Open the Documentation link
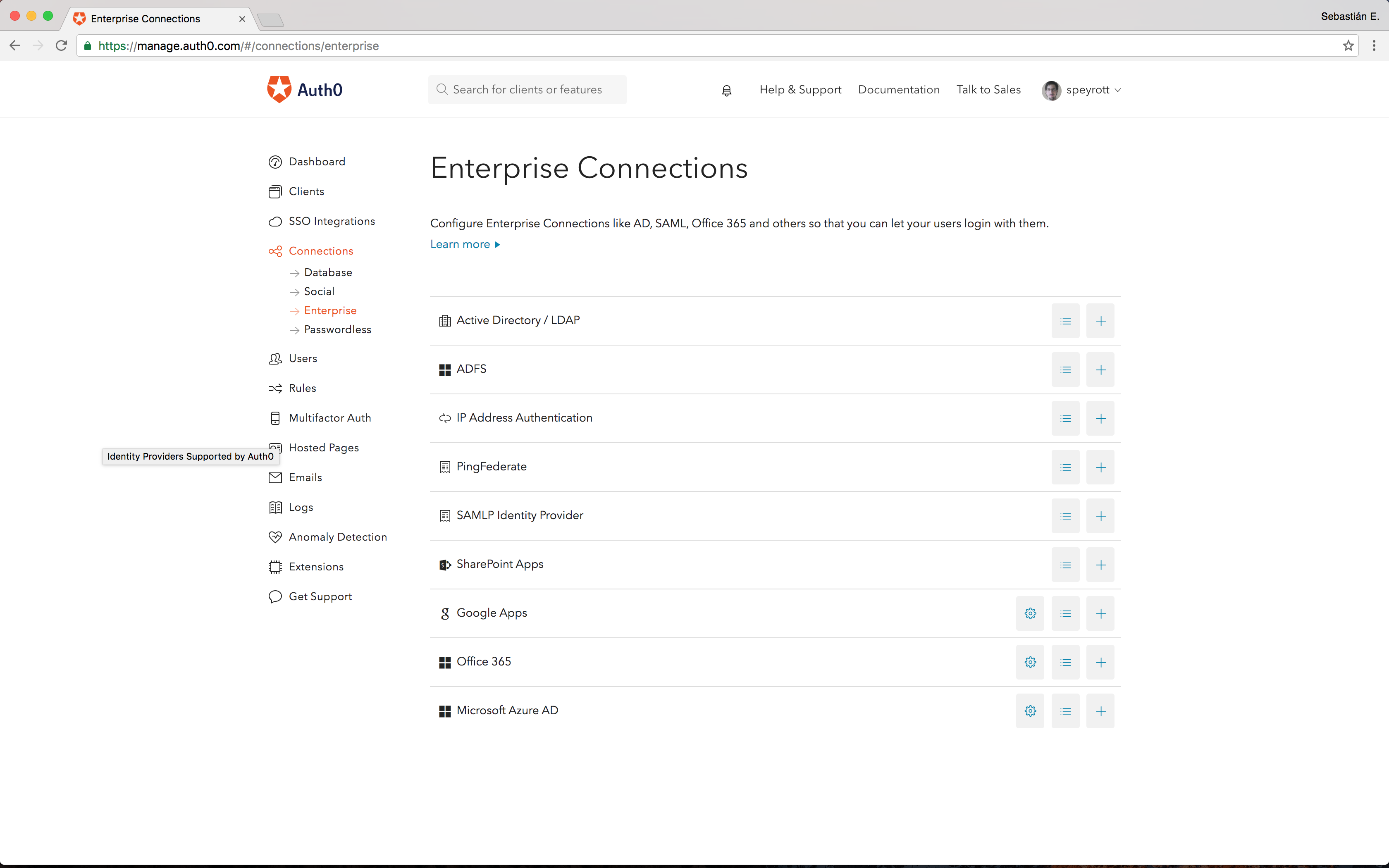The height and width of the screenshot is (868, 1389). coord(898,90)
